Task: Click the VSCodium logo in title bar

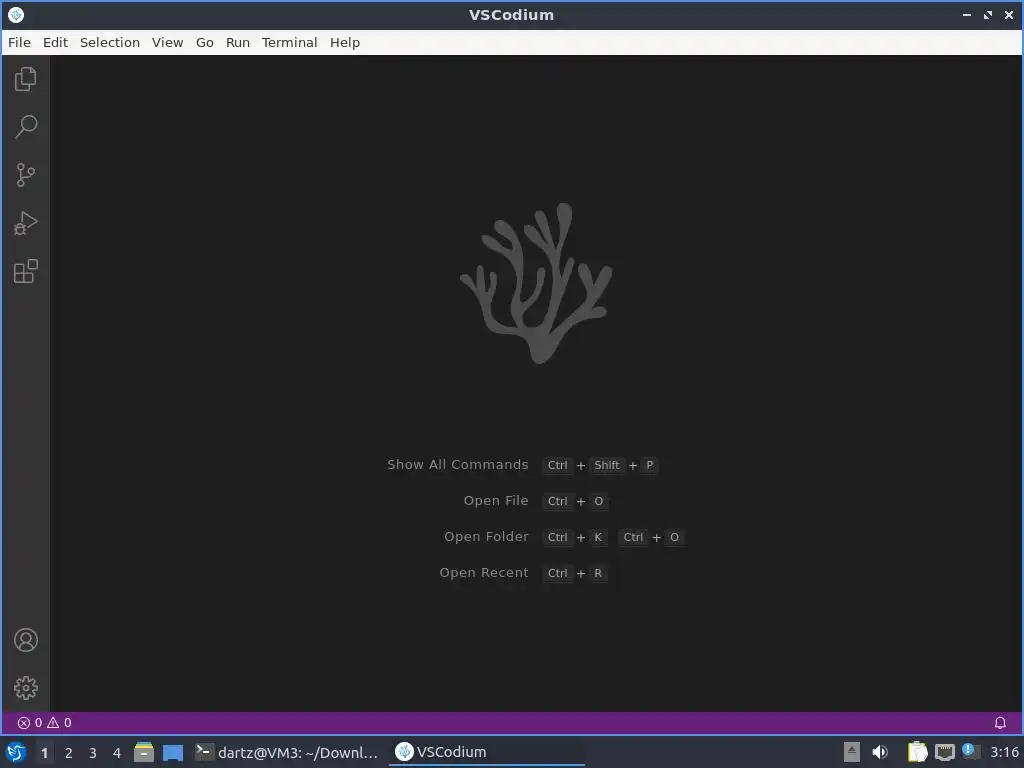Action: [x=16, y=14]
